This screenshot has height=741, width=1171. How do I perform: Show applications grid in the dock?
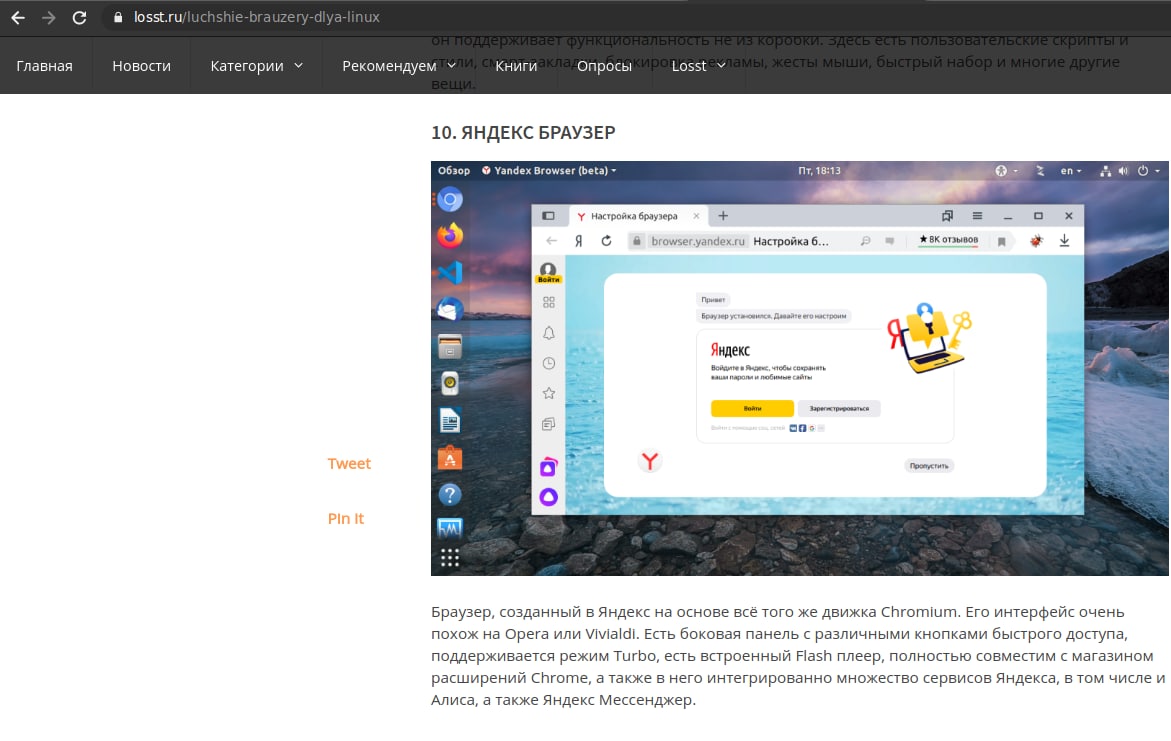click(x=450, y=558)
